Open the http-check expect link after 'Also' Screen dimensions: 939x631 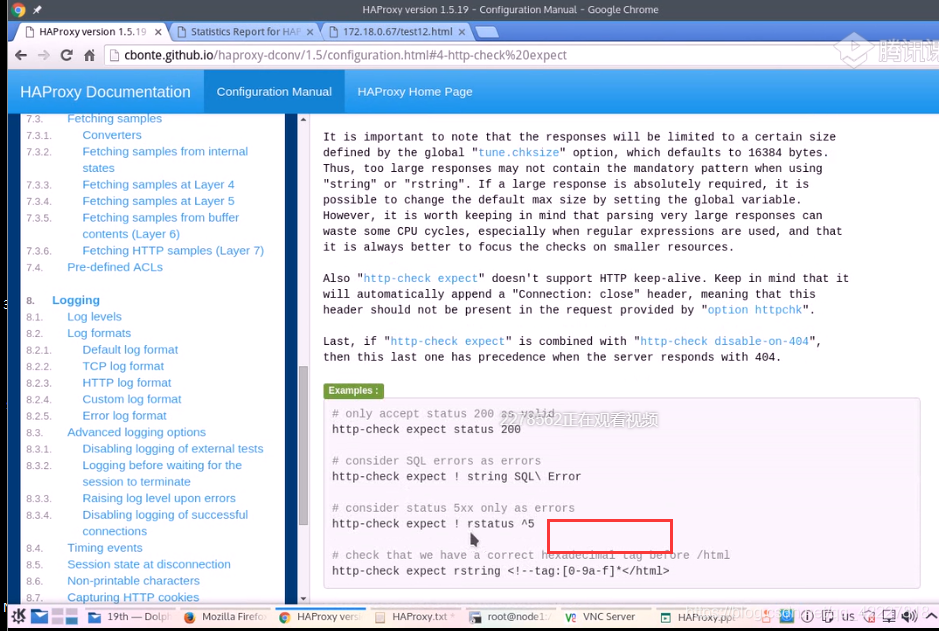(421, 278)
